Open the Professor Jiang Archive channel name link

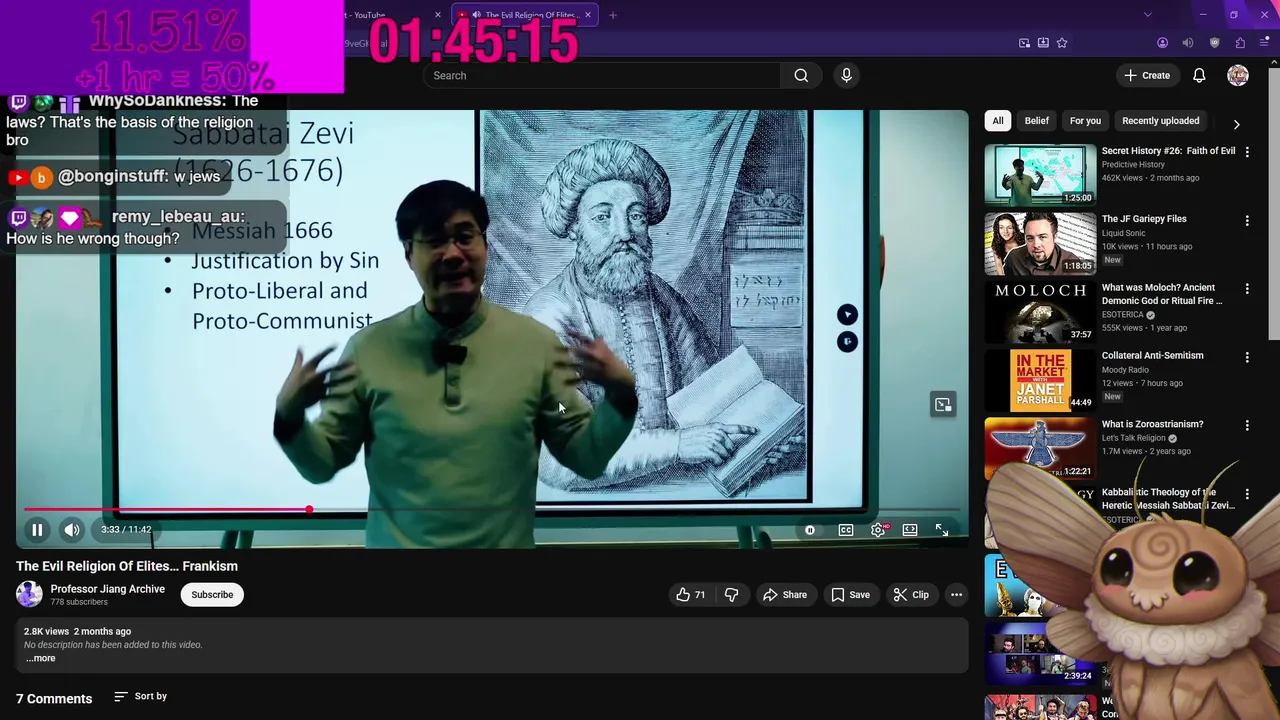coord(108,589)
